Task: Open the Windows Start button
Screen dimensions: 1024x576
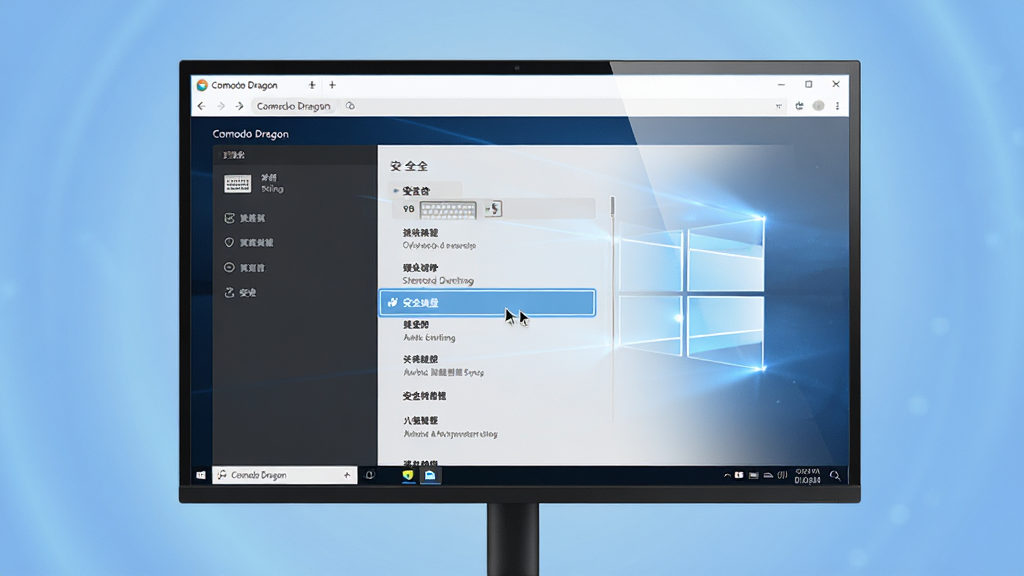Action: (x=201, y=475)
